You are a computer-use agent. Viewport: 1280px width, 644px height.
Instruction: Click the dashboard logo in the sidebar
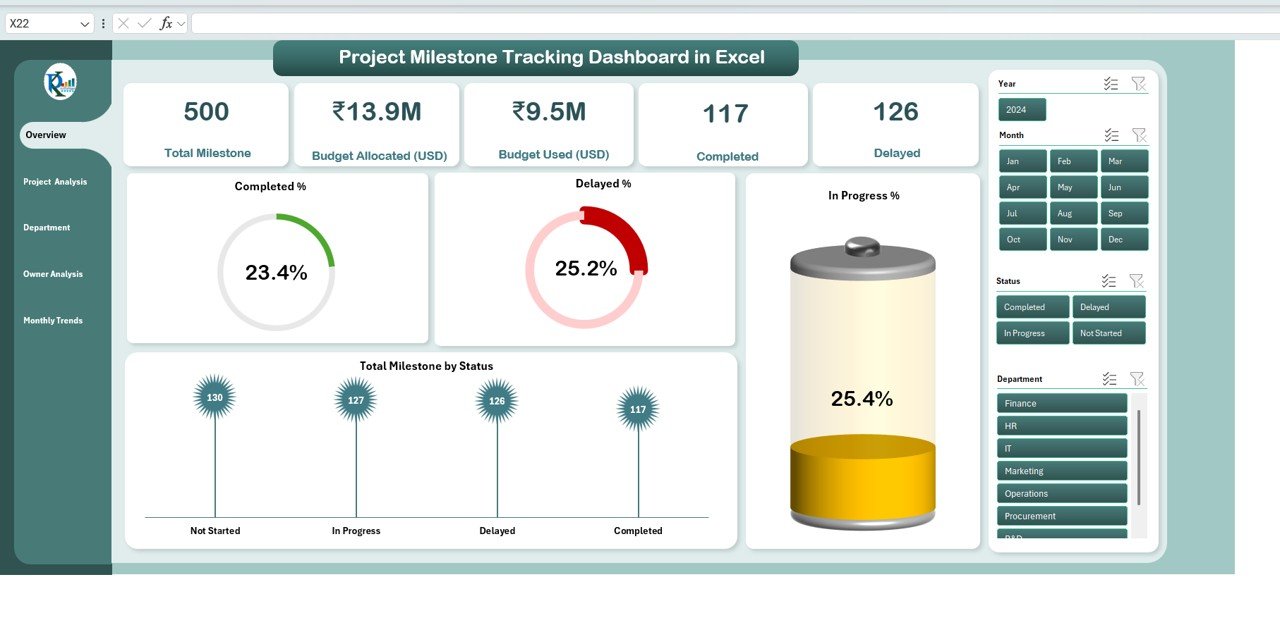pyautogui.click(x=60, y=83)
